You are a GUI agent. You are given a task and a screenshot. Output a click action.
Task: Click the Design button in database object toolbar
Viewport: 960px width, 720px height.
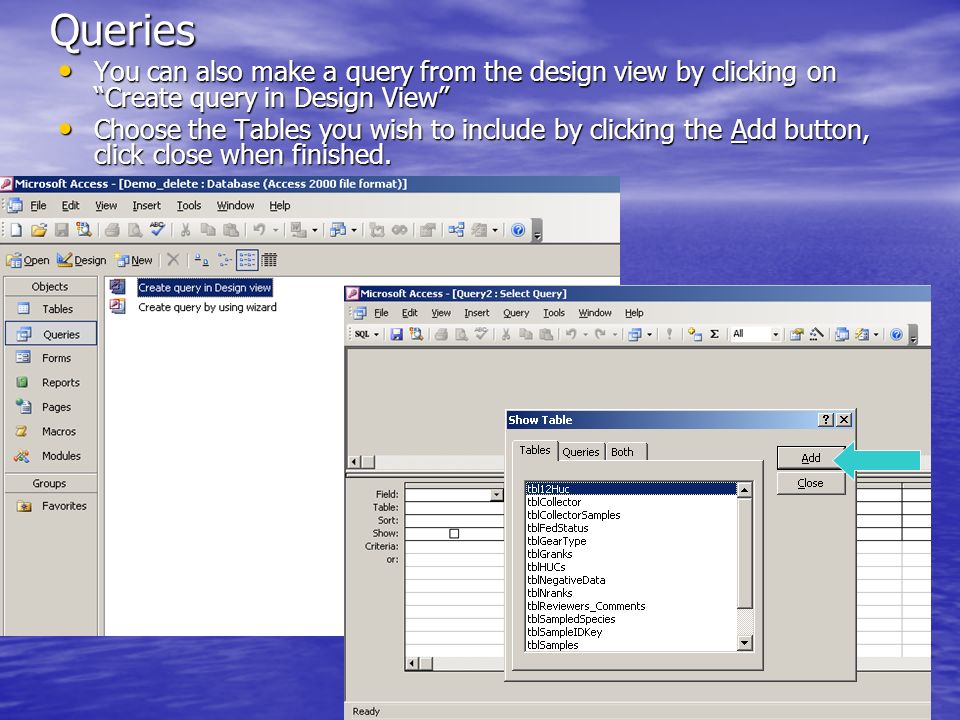[81, 260]
